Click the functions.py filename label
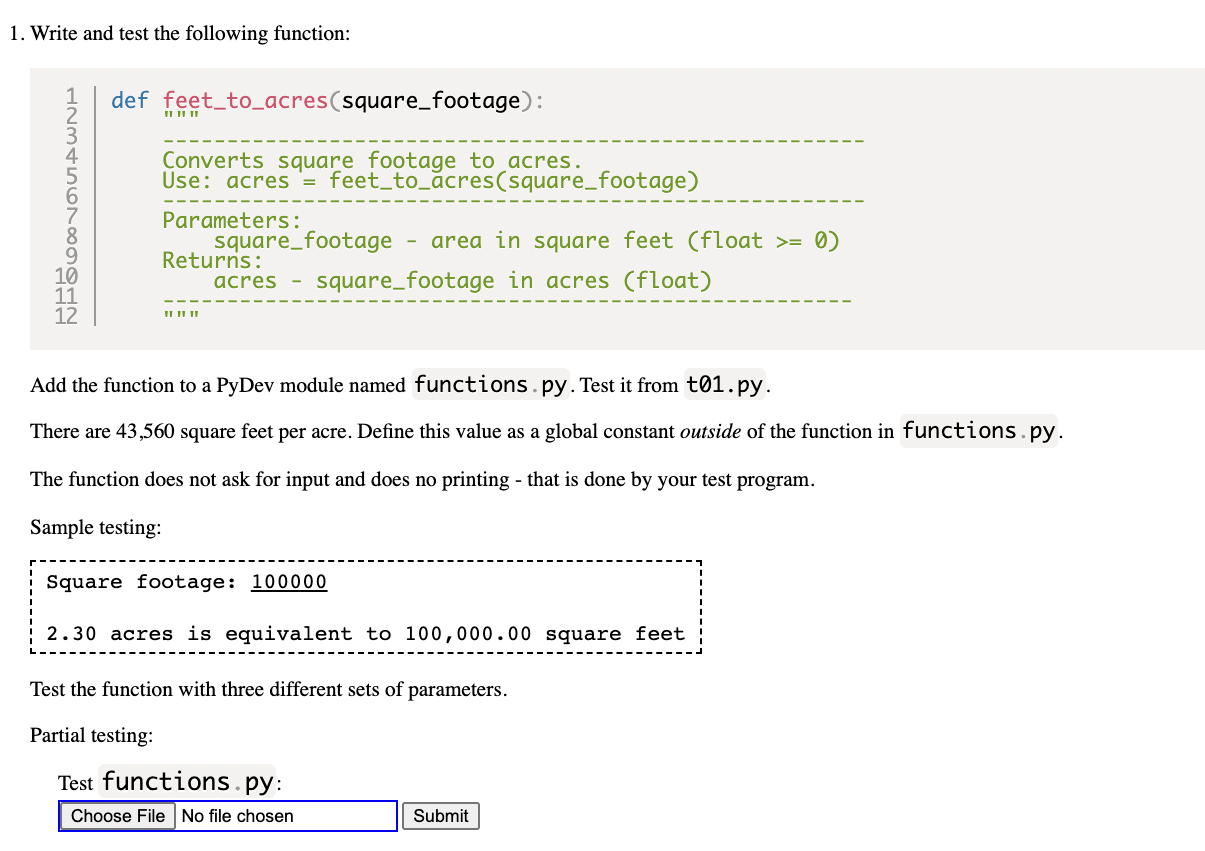The height and width of the screenshot is (851, 1205). click(490, 384)
